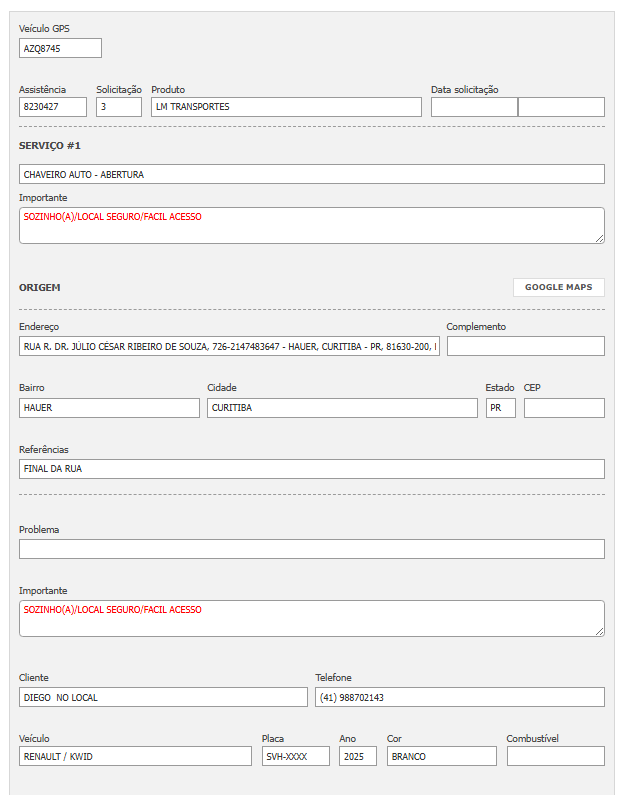Click the empty CEP field

[x=564, y=408]
